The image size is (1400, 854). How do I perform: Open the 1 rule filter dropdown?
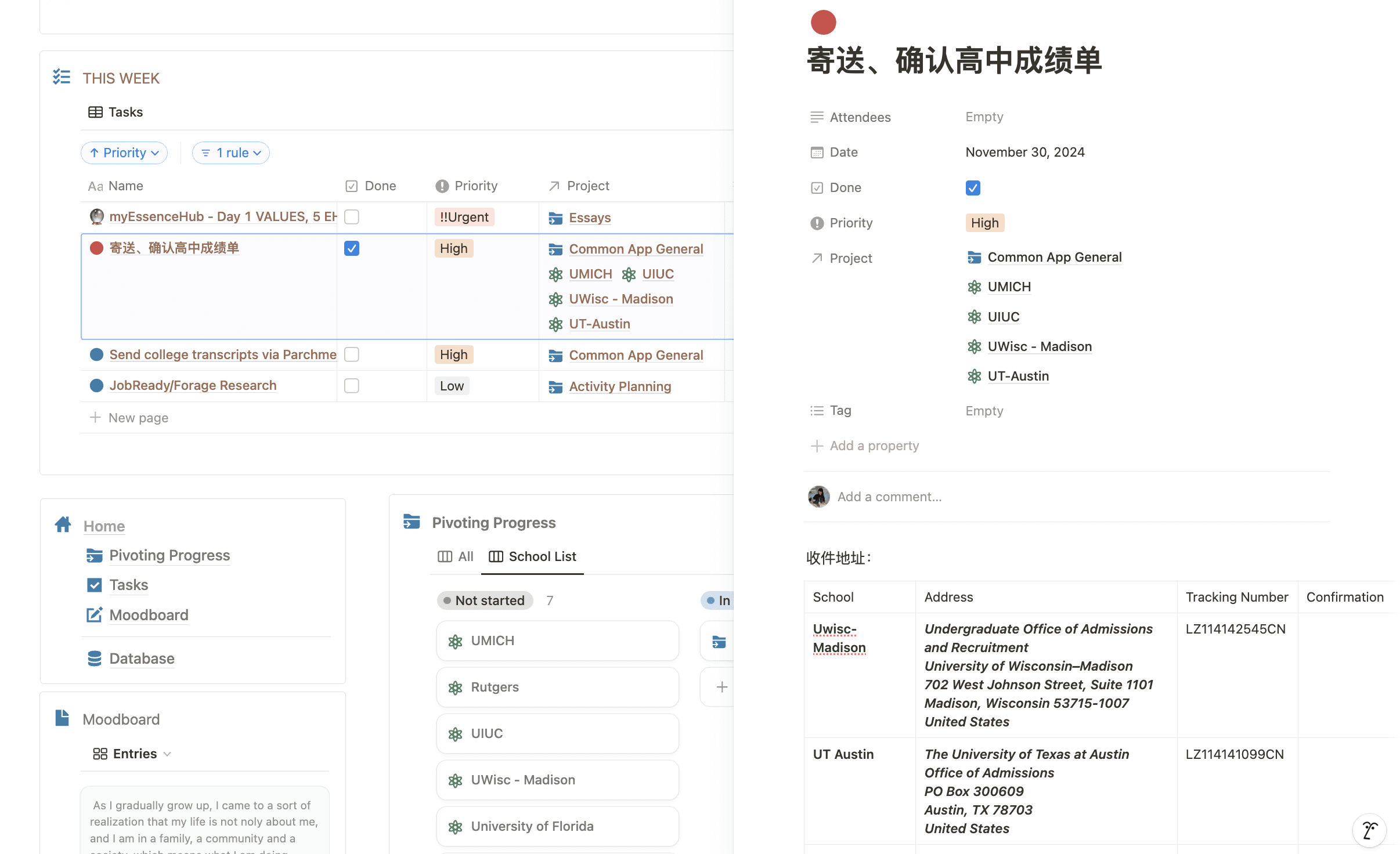pyautogui.click(x=231, y=153)
